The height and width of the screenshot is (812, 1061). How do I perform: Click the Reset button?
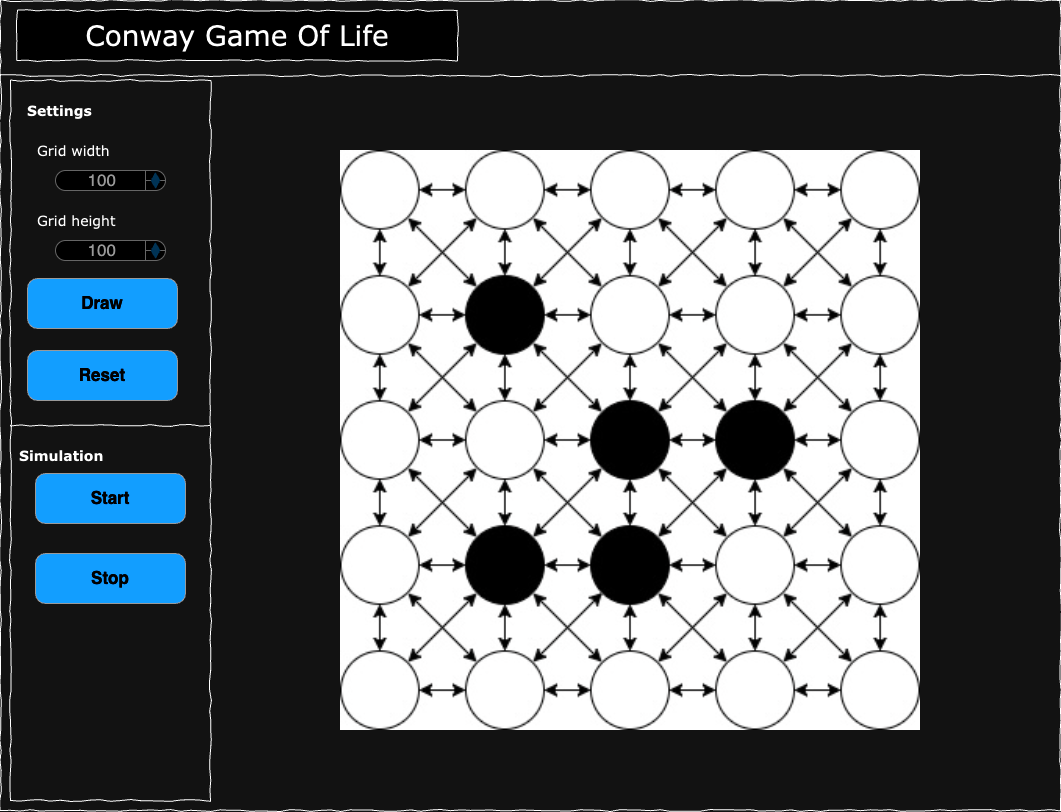pyautogui.click(x=102, y=375)
